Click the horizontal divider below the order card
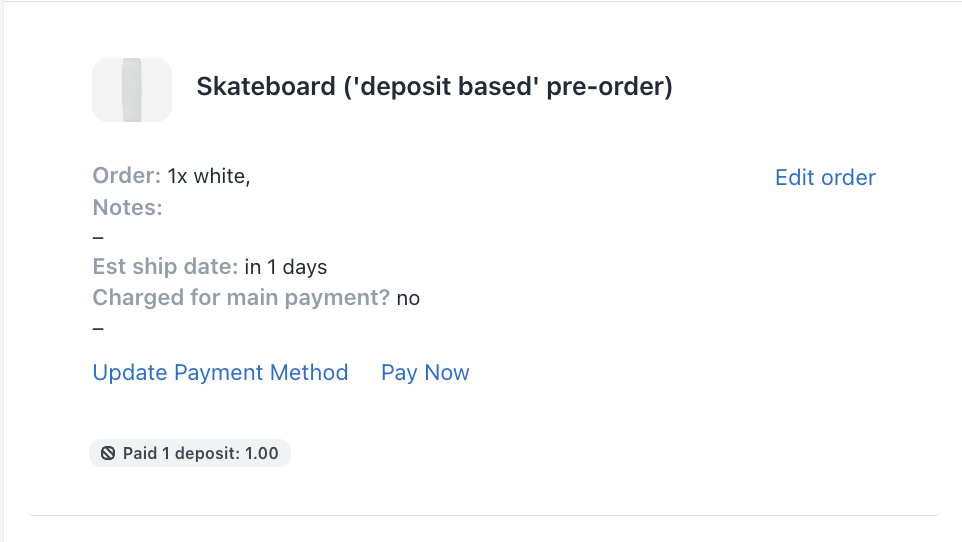962x542 pixels. pos(484,515)
